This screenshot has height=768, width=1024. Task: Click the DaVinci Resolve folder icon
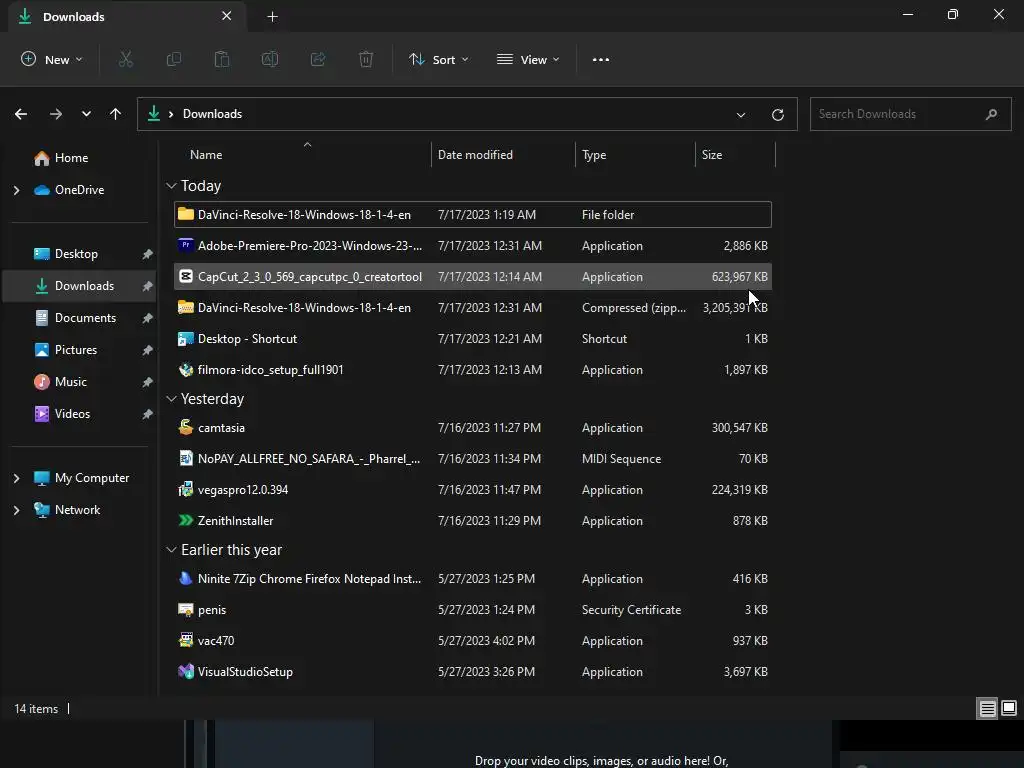185,214
